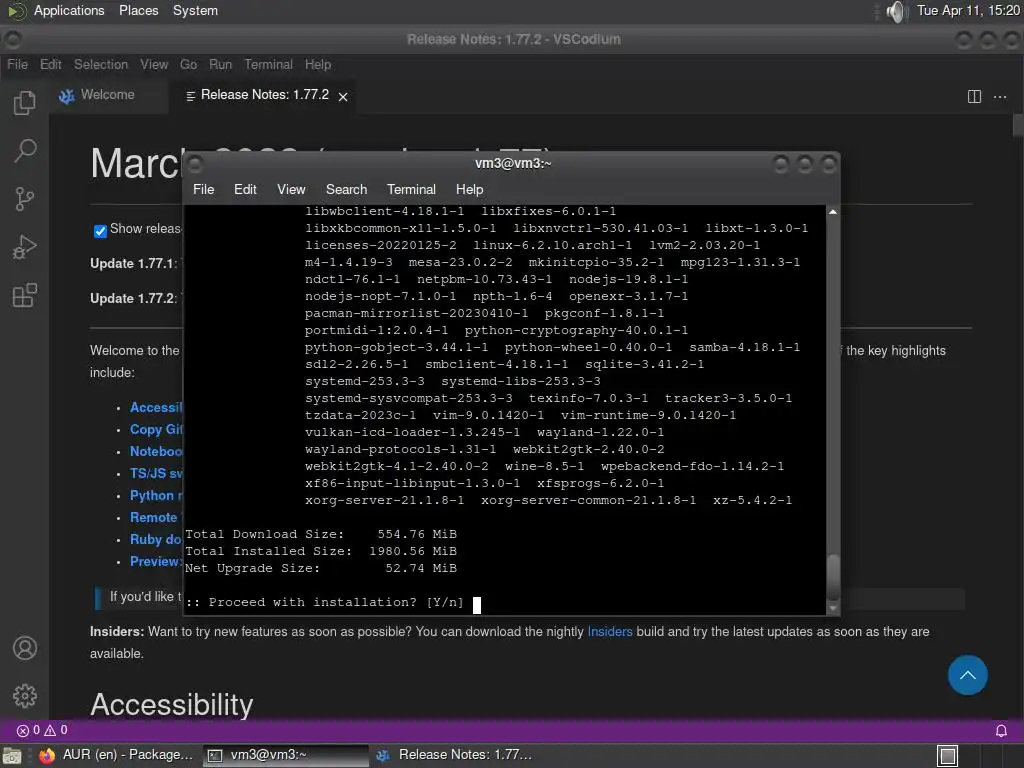This screenshot has width=1024, height=768.
Task: Open the Search view in activity bar
Action: 25,151
